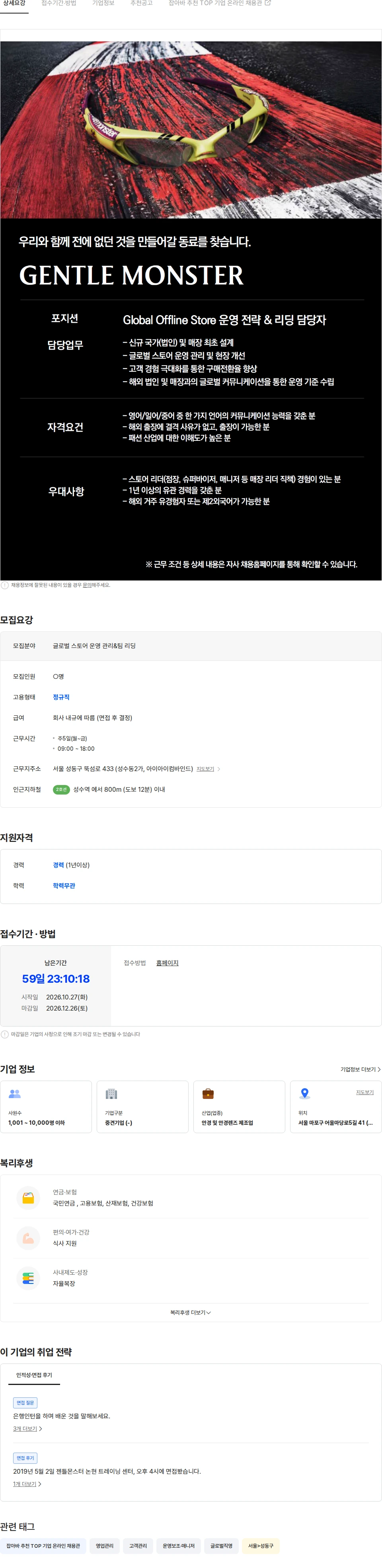Expand 복리후생 더보기
Image resolution: width=382 pixels, height=1568 pixels.
pos(191,1313)
